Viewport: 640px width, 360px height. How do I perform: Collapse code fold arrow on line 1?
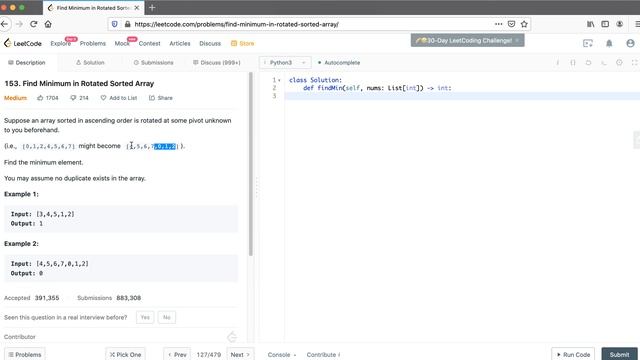pyautogui.click(x=279, y=80)
